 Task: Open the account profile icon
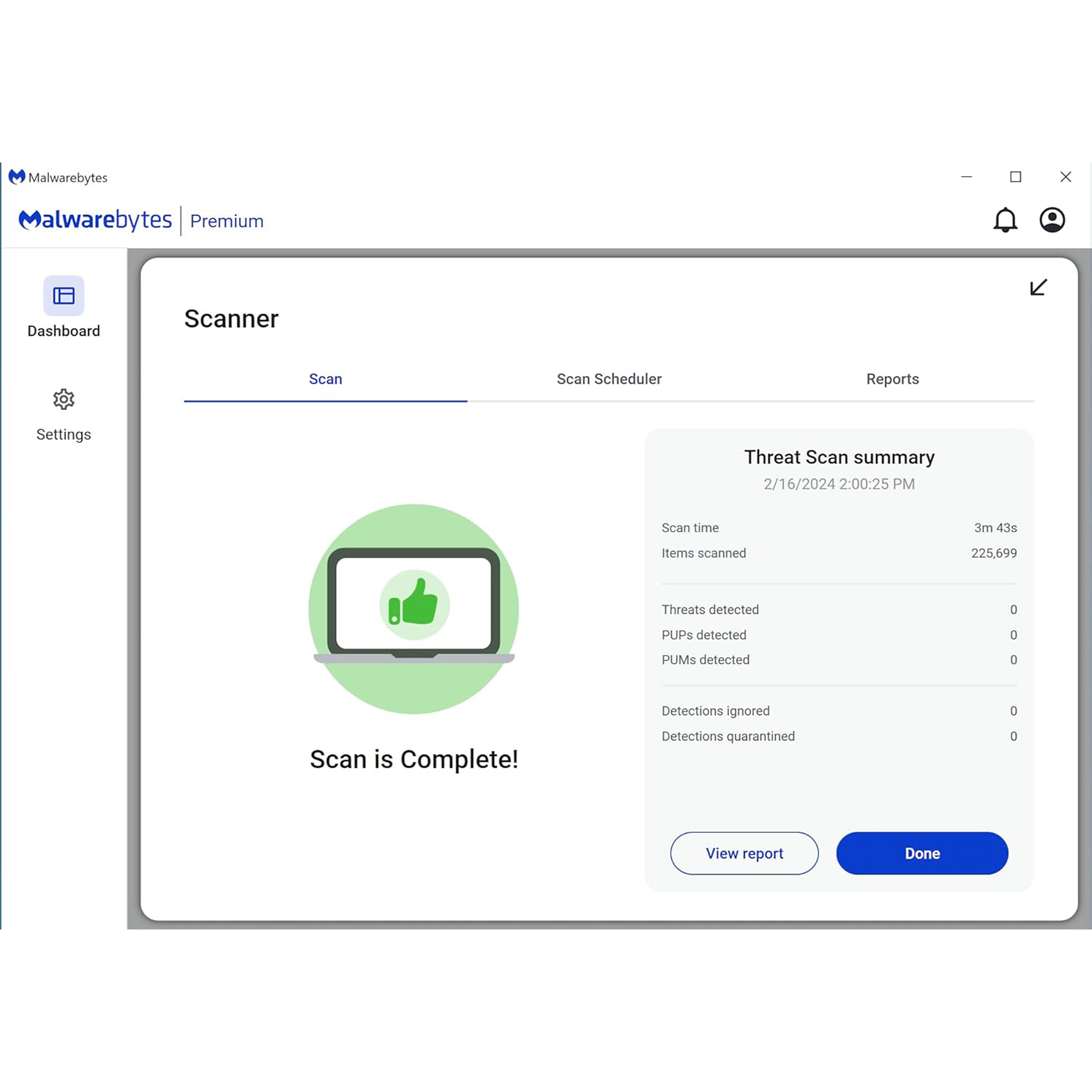1052,220
